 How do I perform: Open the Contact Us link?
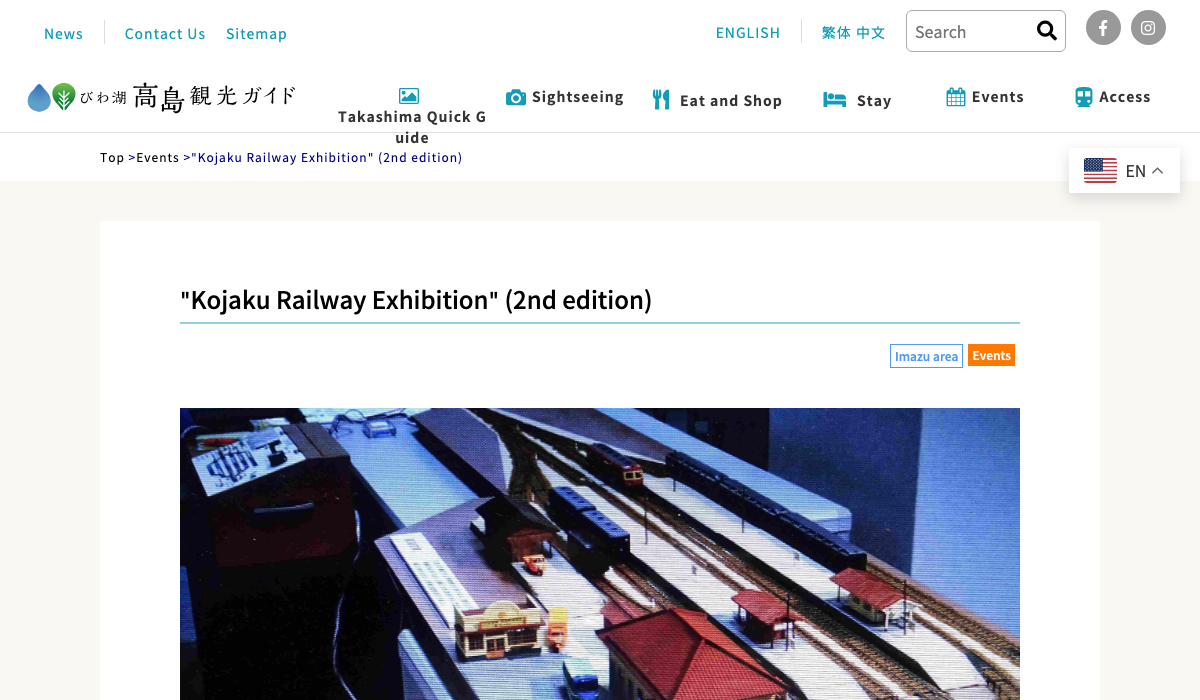click(165, 34)
